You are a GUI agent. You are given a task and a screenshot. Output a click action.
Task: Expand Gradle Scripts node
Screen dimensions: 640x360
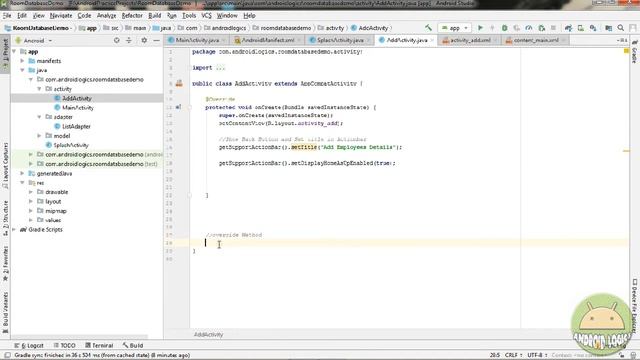(15, 230)
